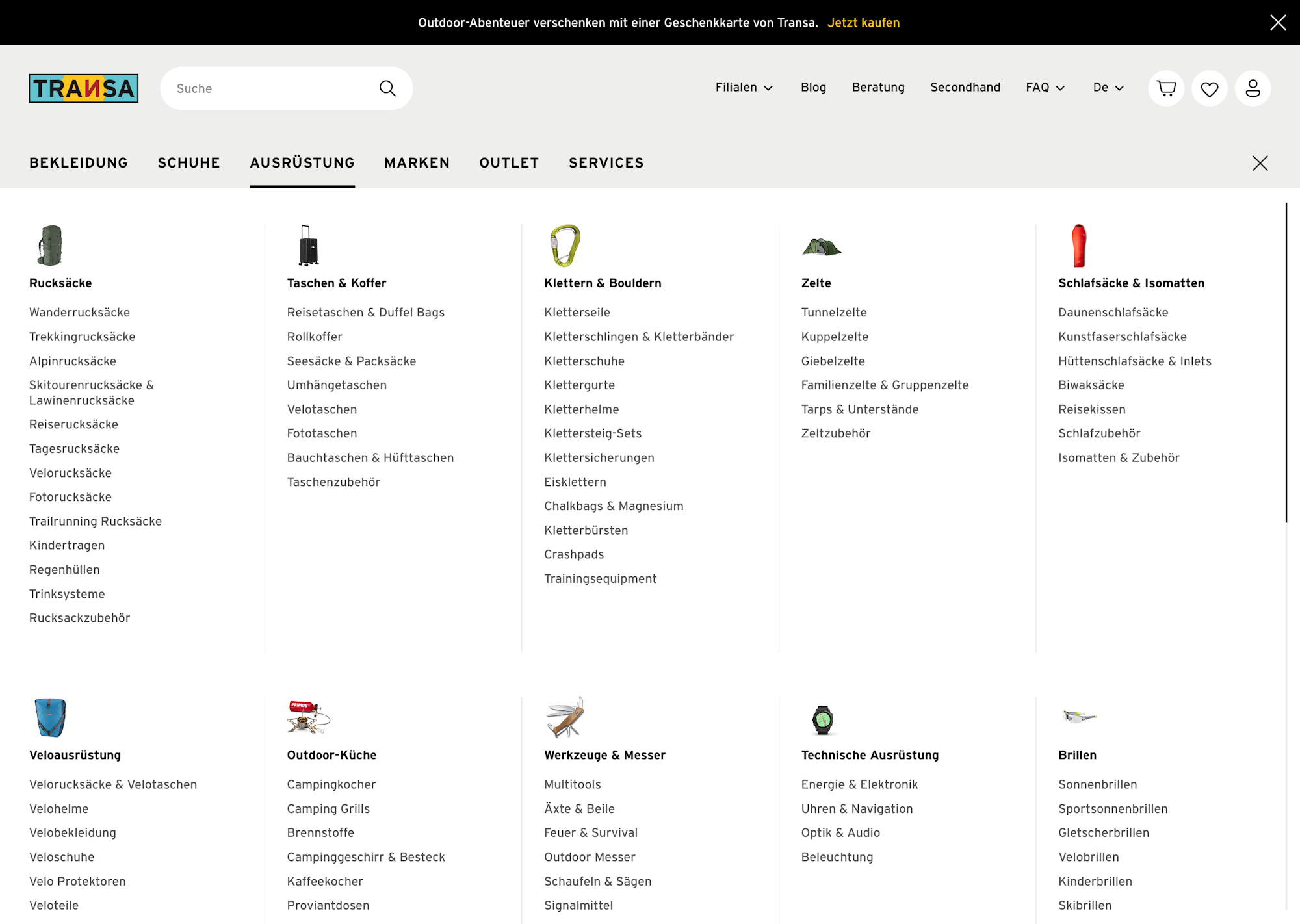The image size is (1300, 924).
Task: Open Daunenschlafsäcke
Action: [x=1113, y=313]
